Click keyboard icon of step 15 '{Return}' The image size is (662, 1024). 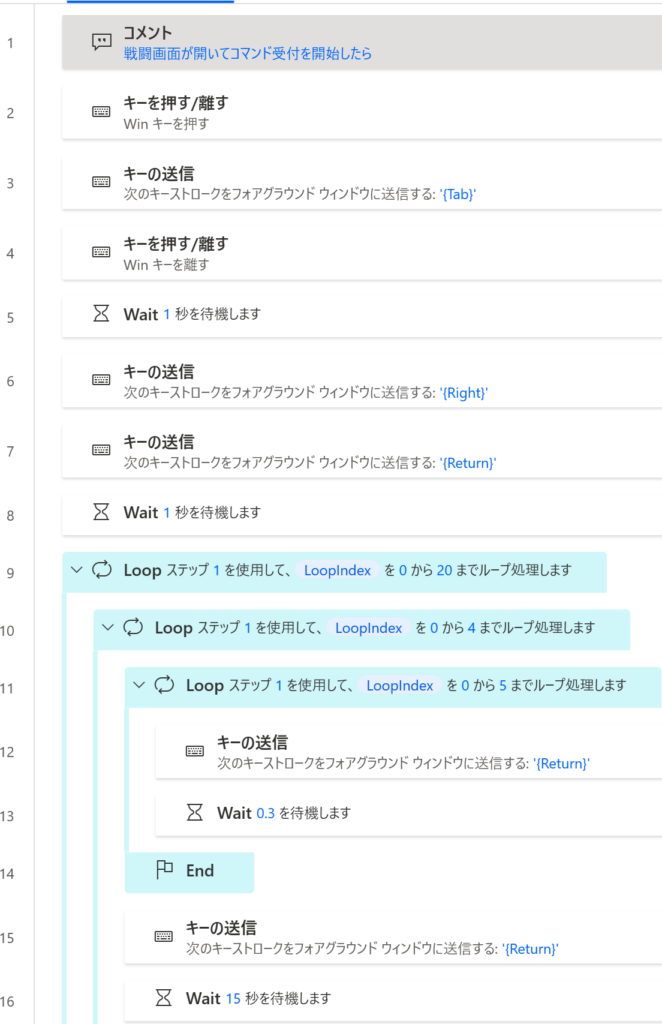coord(164,936)
